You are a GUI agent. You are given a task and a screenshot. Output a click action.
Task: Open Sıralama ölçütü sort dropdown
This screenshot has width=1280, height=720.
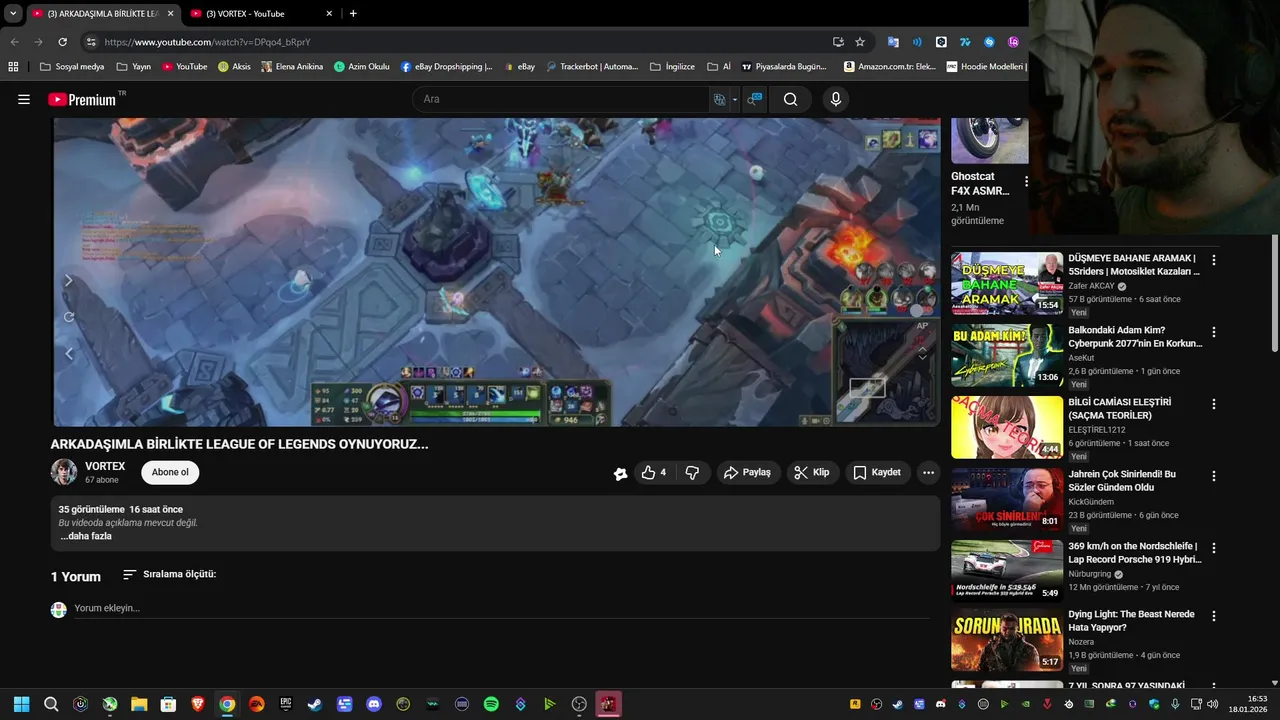coord(168,575)
